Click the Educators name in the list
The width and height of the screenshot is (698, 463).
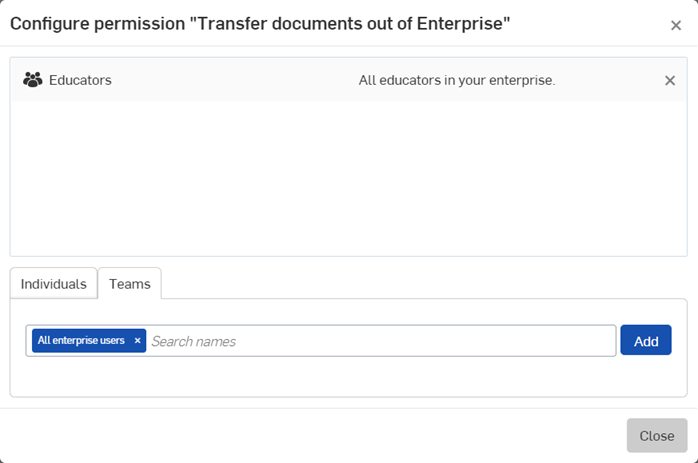click(x=80, y=80)
